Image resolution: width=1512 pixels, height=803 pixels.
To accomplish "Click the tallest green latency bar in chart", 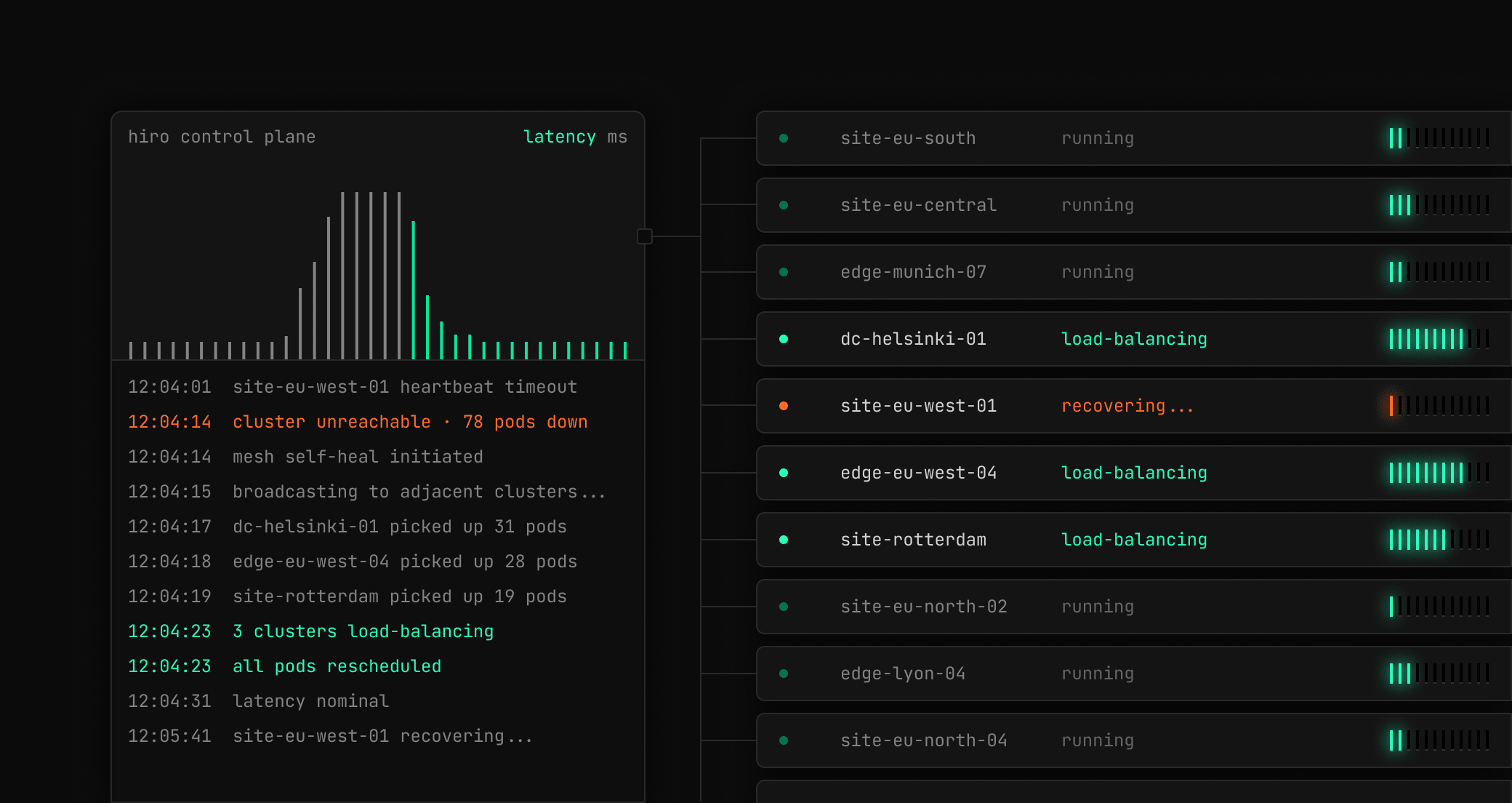I will click(414, 291).
